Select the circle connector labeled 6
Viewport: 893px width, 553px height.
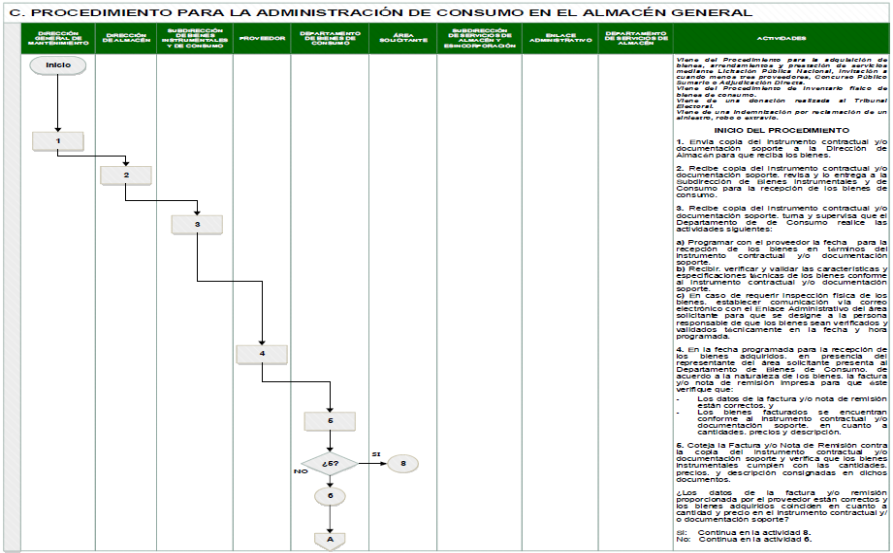(330, 494)
